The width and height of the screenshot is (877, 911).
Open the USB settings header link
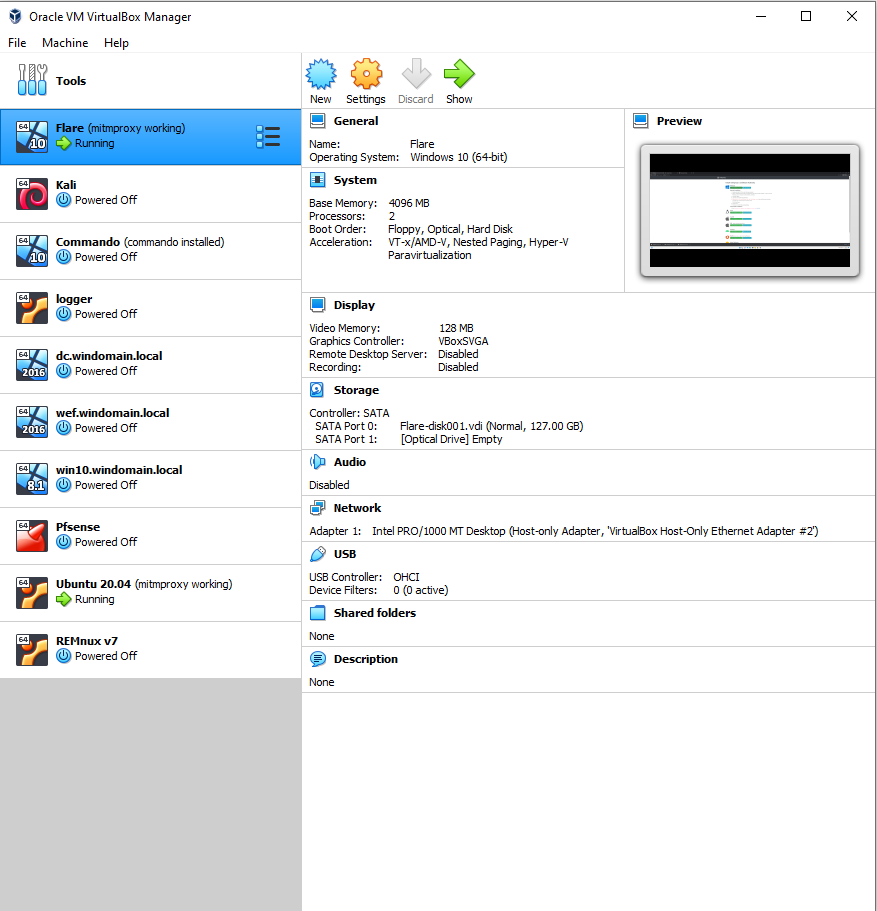pos(345,554)
